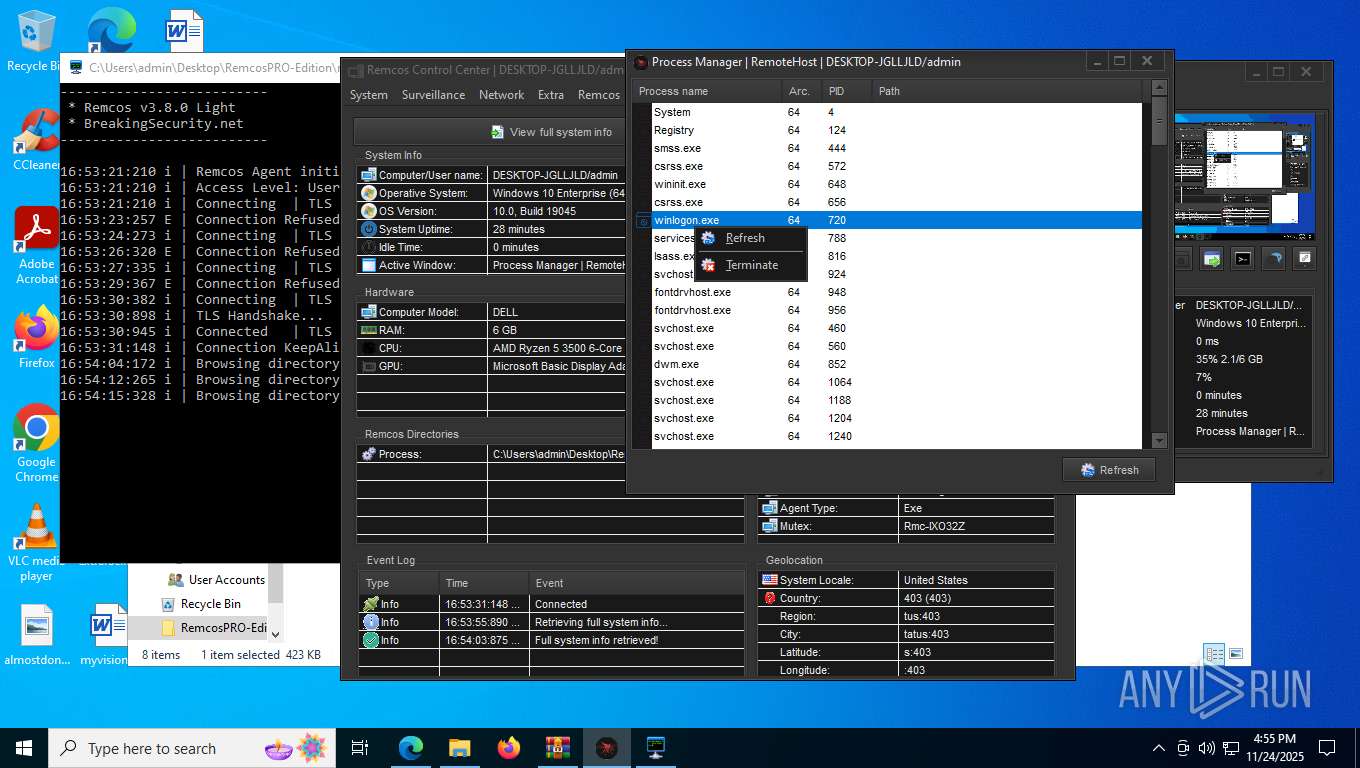The width and height of the screenshot is (1360, 768).
Task: Sort processes by the Process name column
Action: 706,91
